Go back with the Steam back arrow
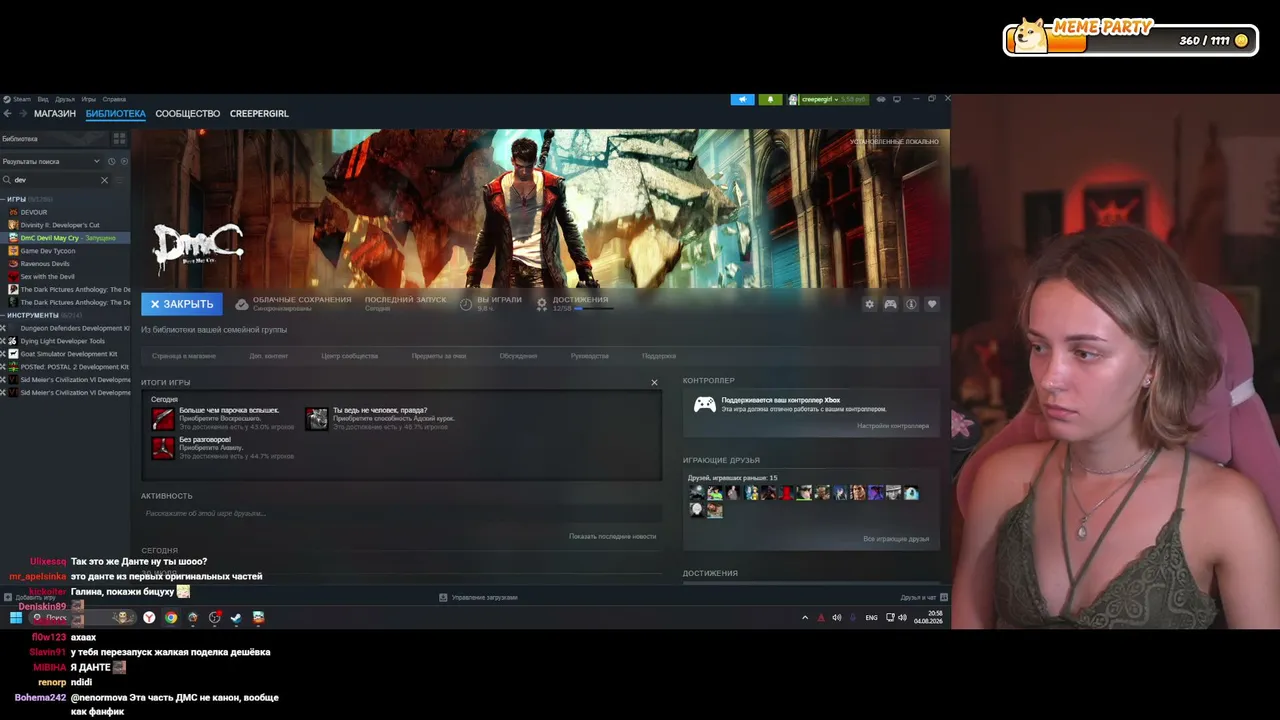 (7, 114)
